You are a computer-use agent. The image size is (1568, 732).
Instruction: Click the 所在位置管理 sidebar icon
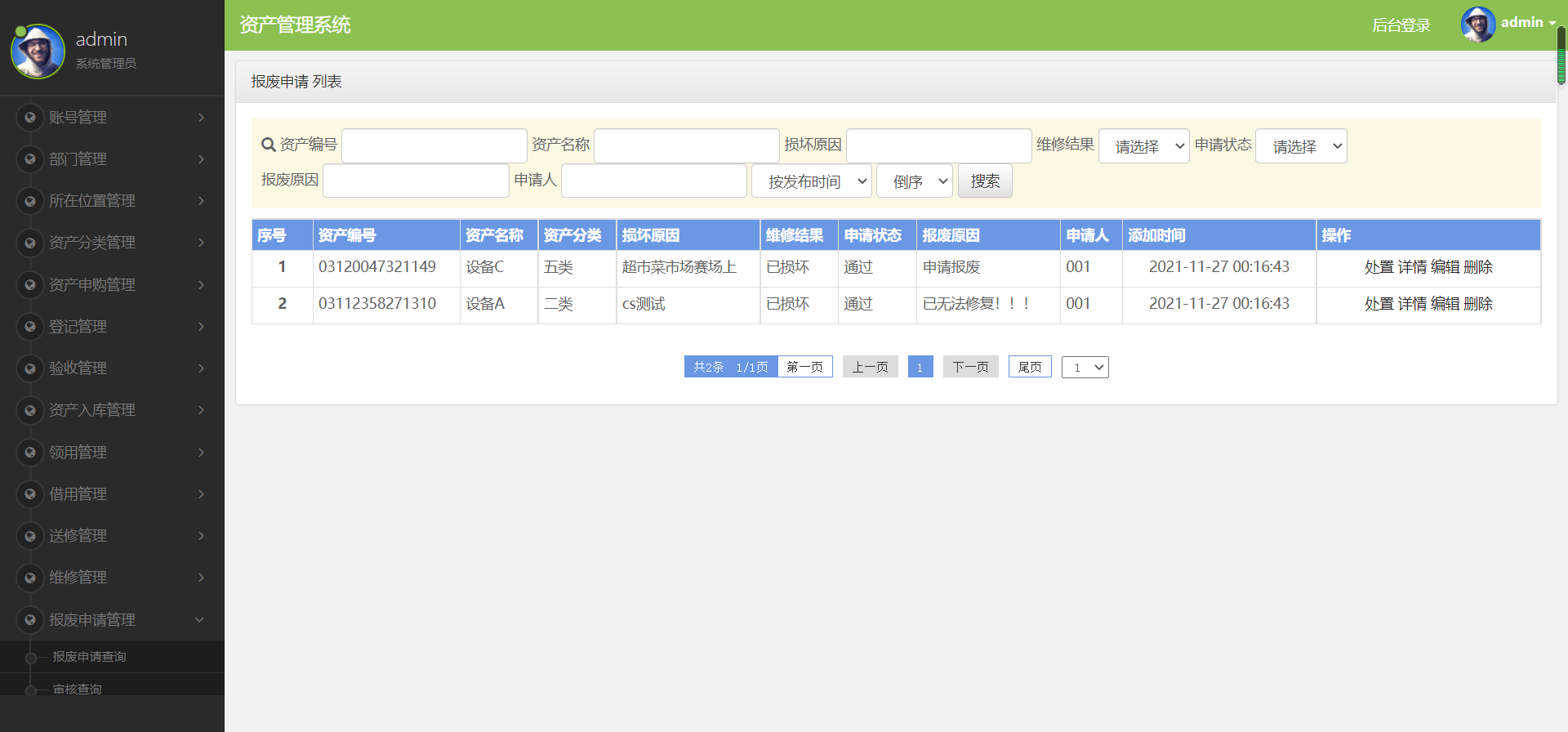30,201
